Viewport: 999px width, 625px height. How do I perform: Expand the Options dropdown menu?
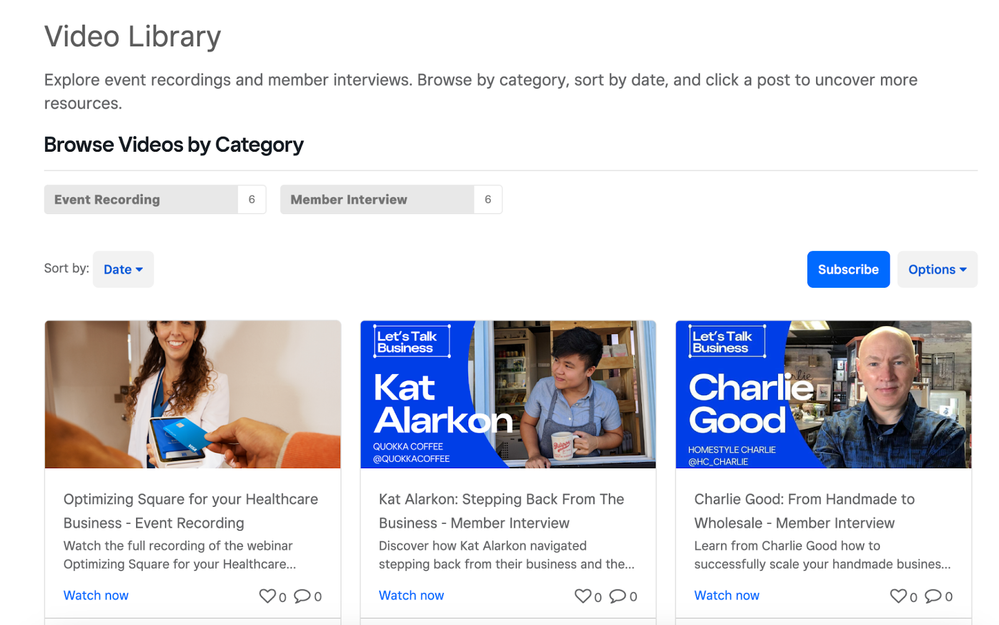click(937, 270)
